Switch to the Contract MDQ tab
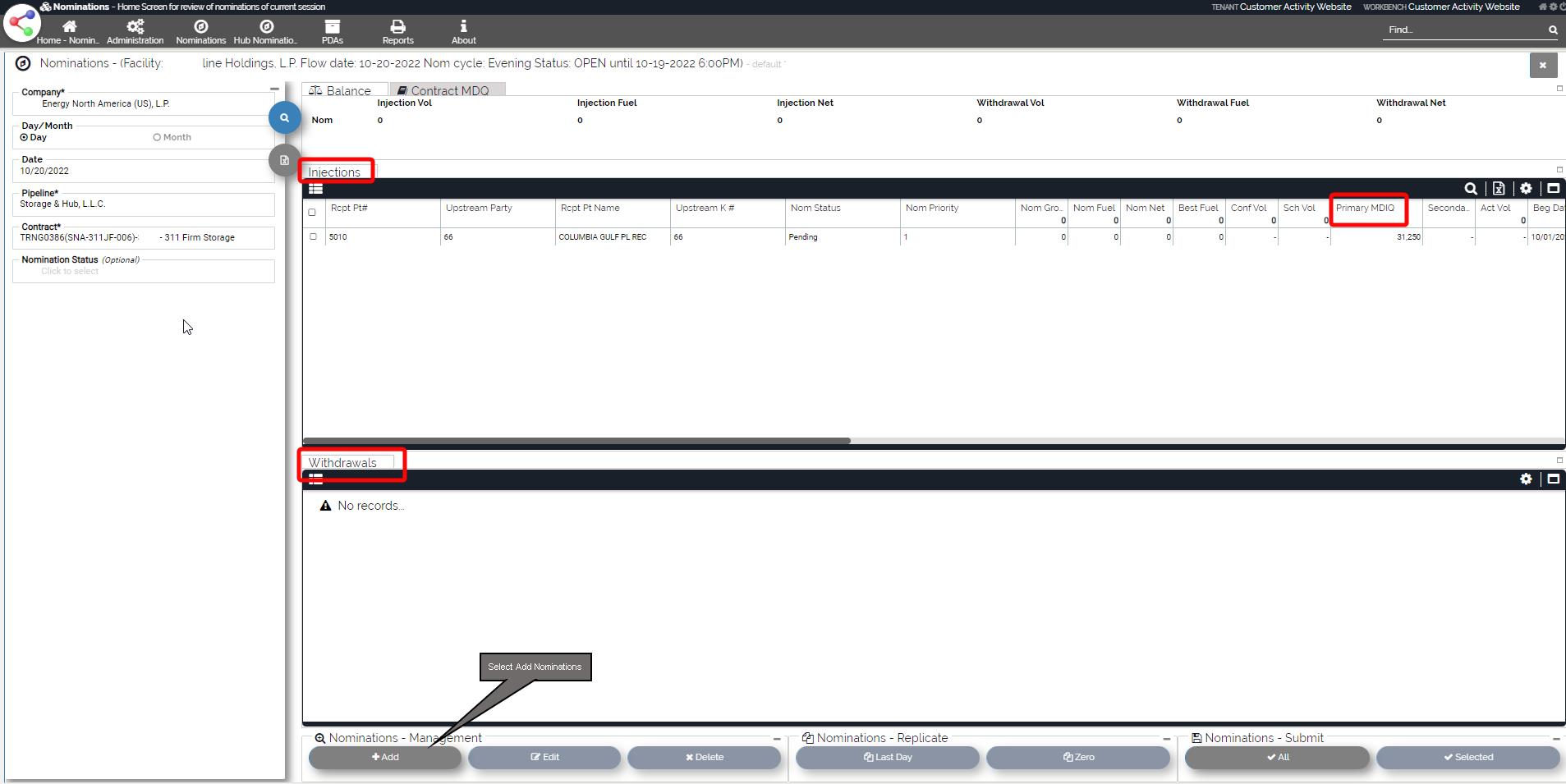The image size is (1566, 784). coord(448,90)
